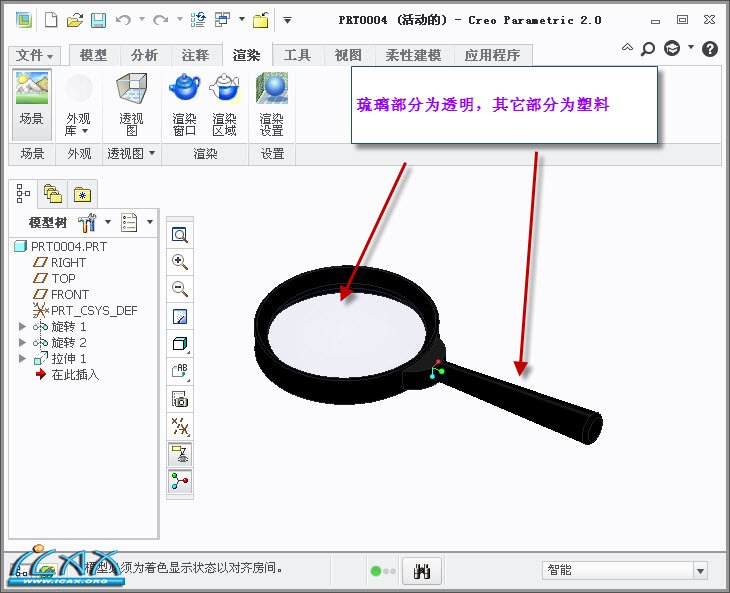The image size is (730, 593).
Task: Select PRT0004.PRT in the model tree
Action: [x=61, y=246]
